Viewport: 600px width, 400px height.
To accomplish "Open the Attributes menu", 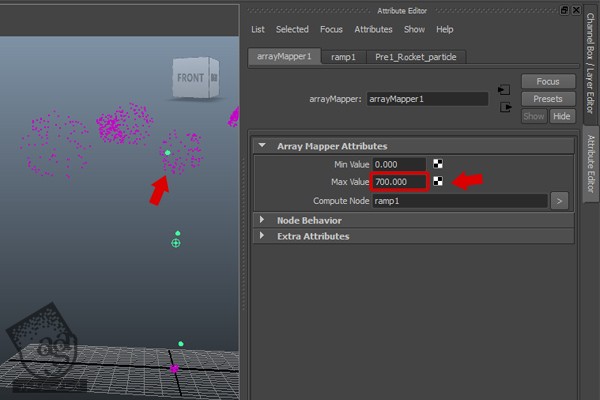I will 373,30.
